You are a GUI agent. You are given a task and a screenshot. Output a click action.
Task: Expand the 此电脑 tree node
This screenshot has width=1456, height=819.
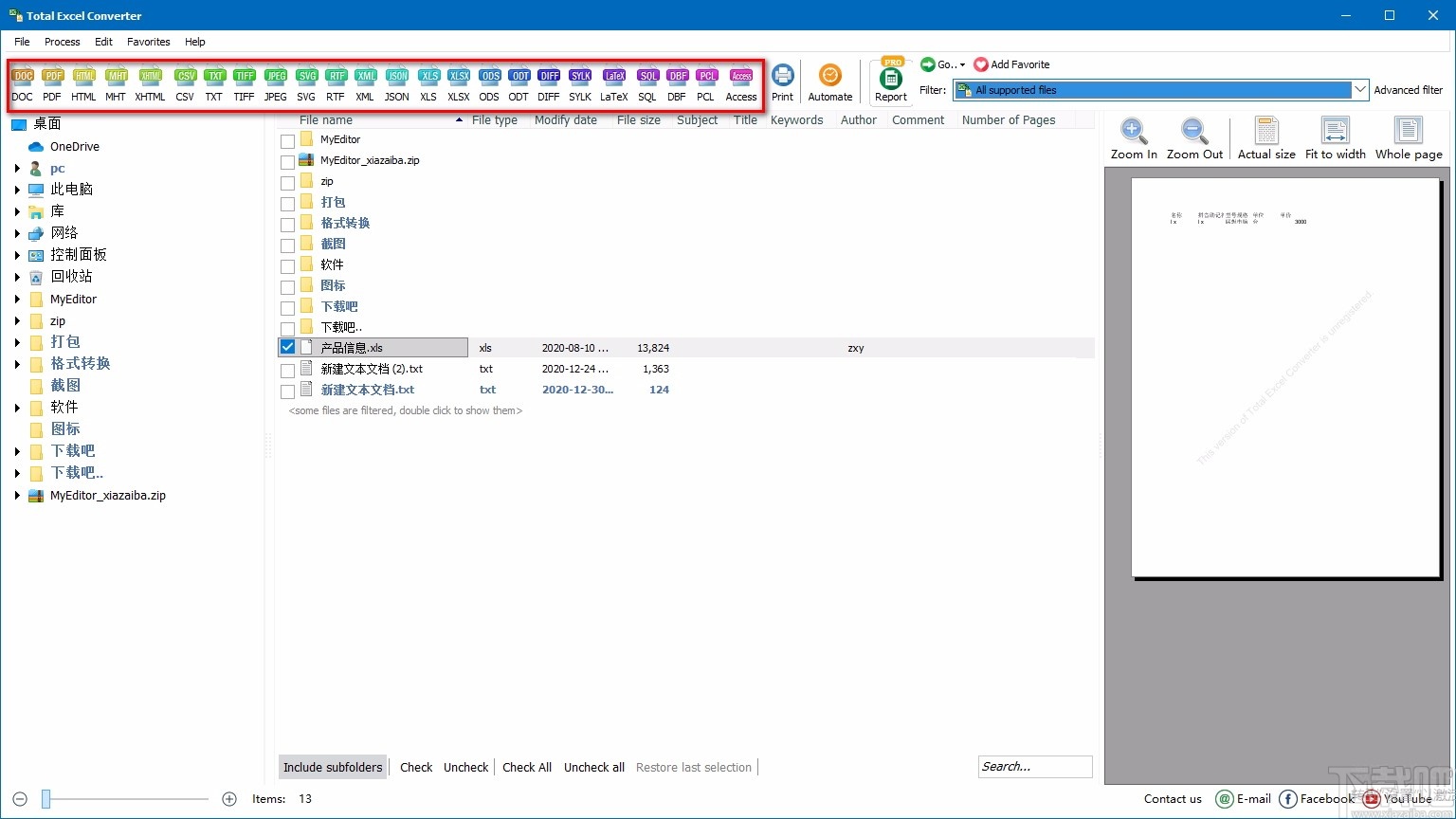coord(17,190)
